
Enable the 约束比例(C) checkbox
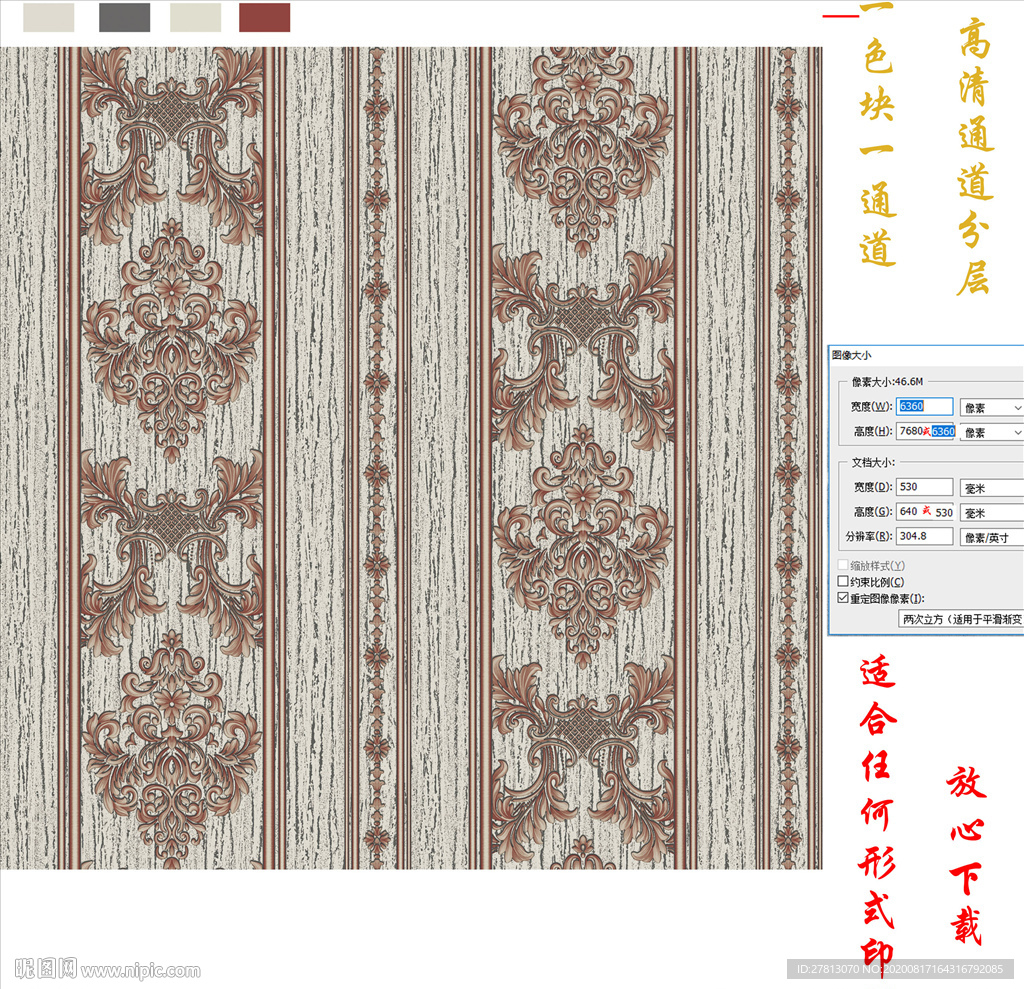[843, 581]
